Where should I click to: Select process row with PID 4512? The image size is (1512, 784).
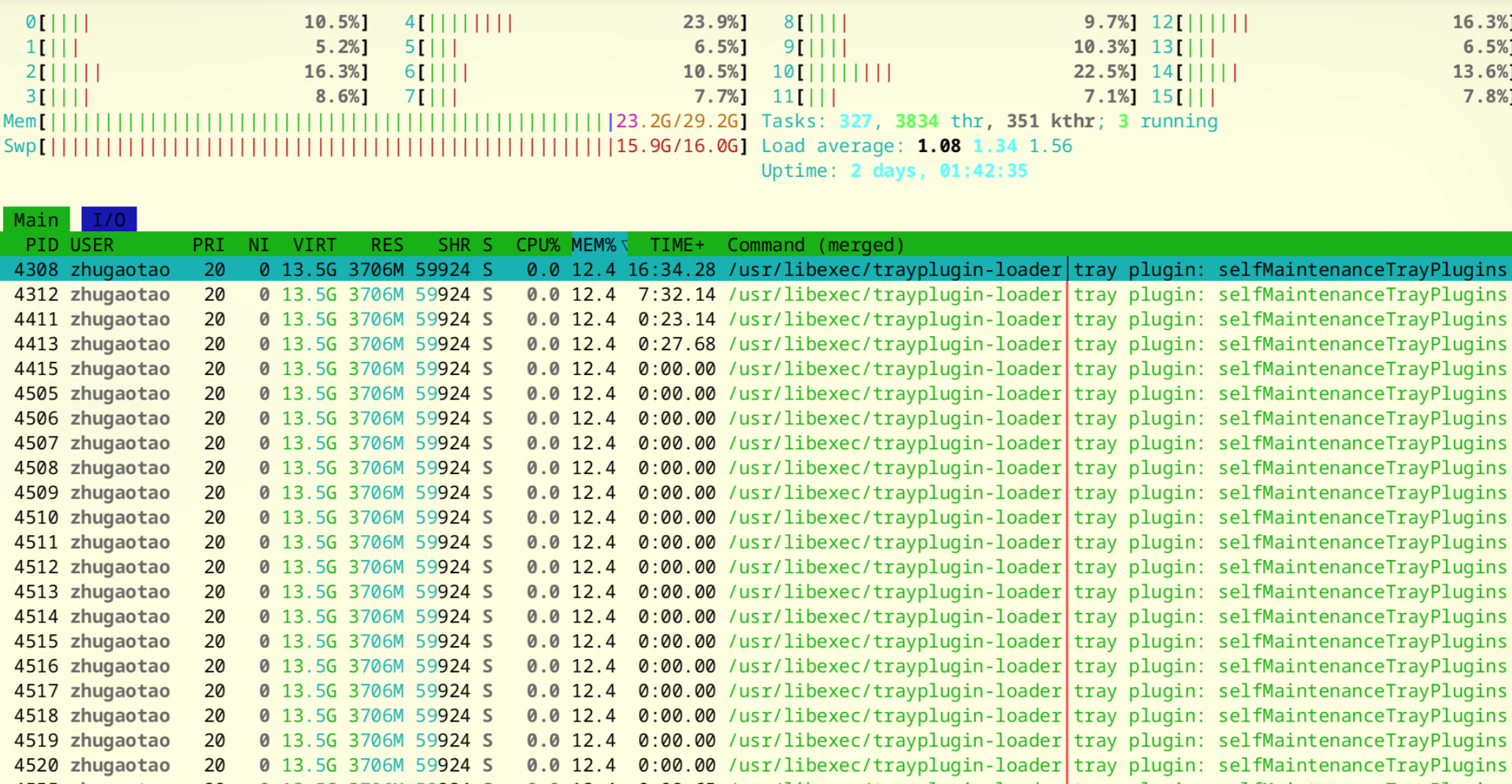click(756, 567)
